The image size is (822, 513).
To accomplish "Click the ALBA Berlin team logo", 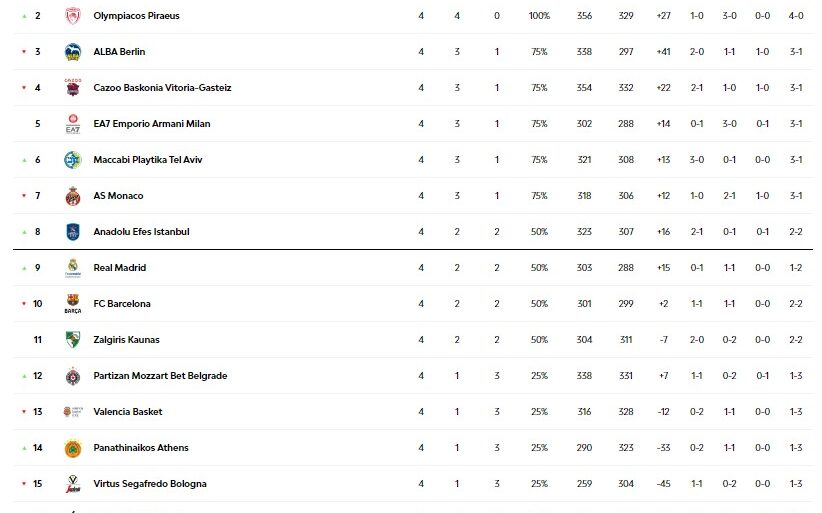I will click(x=72, y=52).
